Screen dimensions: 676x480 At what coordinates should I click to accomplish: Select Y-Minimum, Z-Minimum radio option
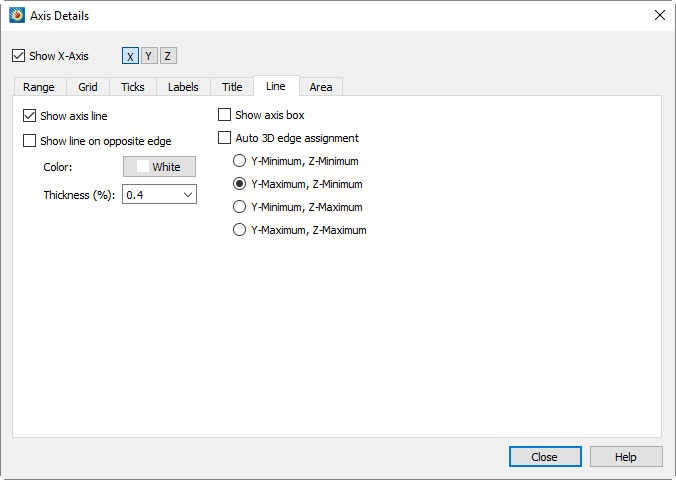click(x=239, y=161)
